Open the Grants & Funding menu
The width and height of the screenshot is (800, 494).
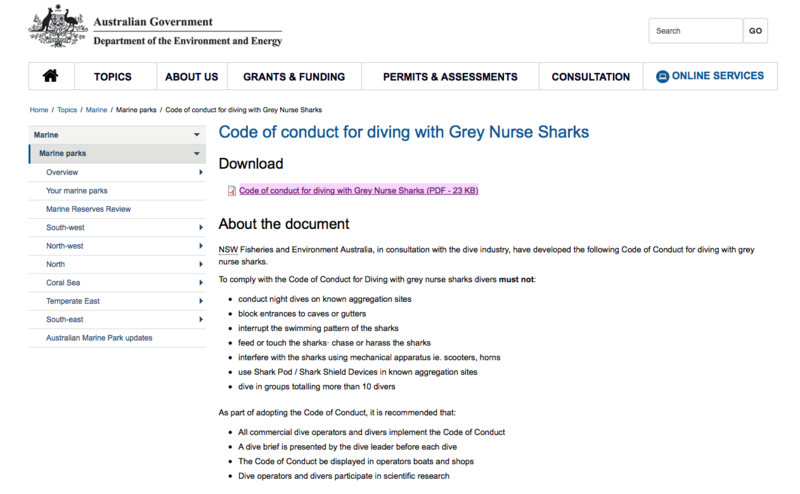(294, 77)
